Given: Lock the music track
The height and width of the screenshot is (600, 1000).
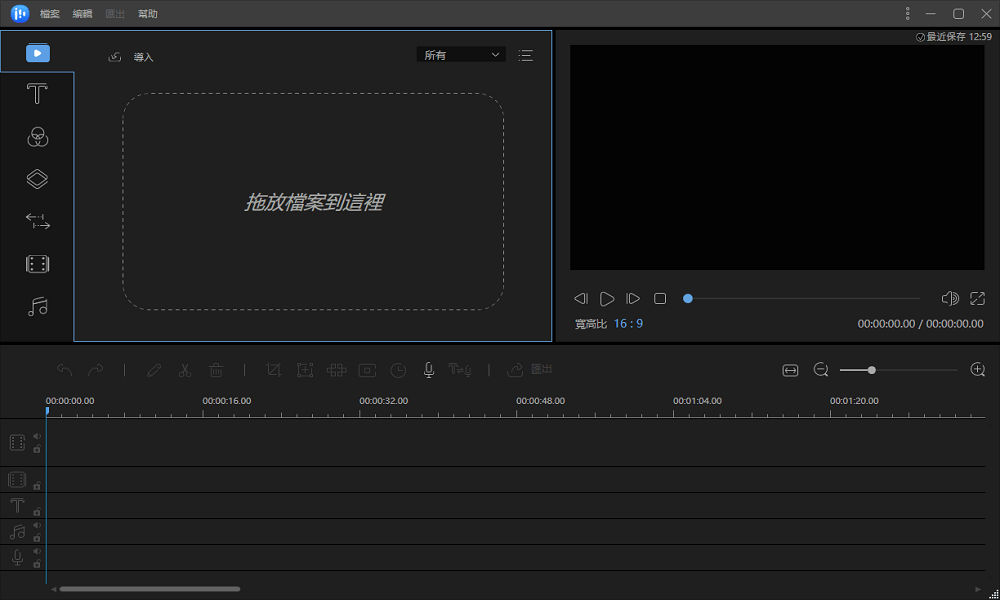Looking at the screenshot, I should click(x=37, y=538).
